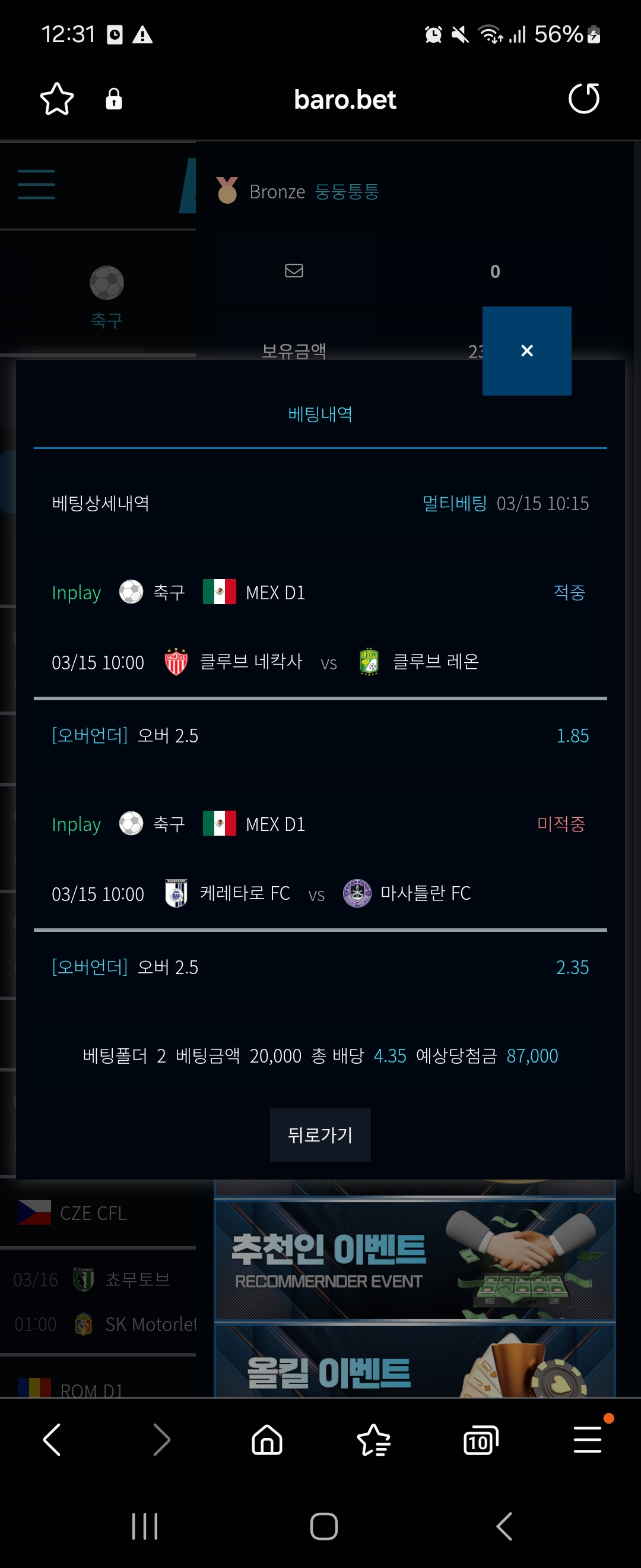Close the betting history popup with X
Viewport: 641px width, 1568px height.
526,350
